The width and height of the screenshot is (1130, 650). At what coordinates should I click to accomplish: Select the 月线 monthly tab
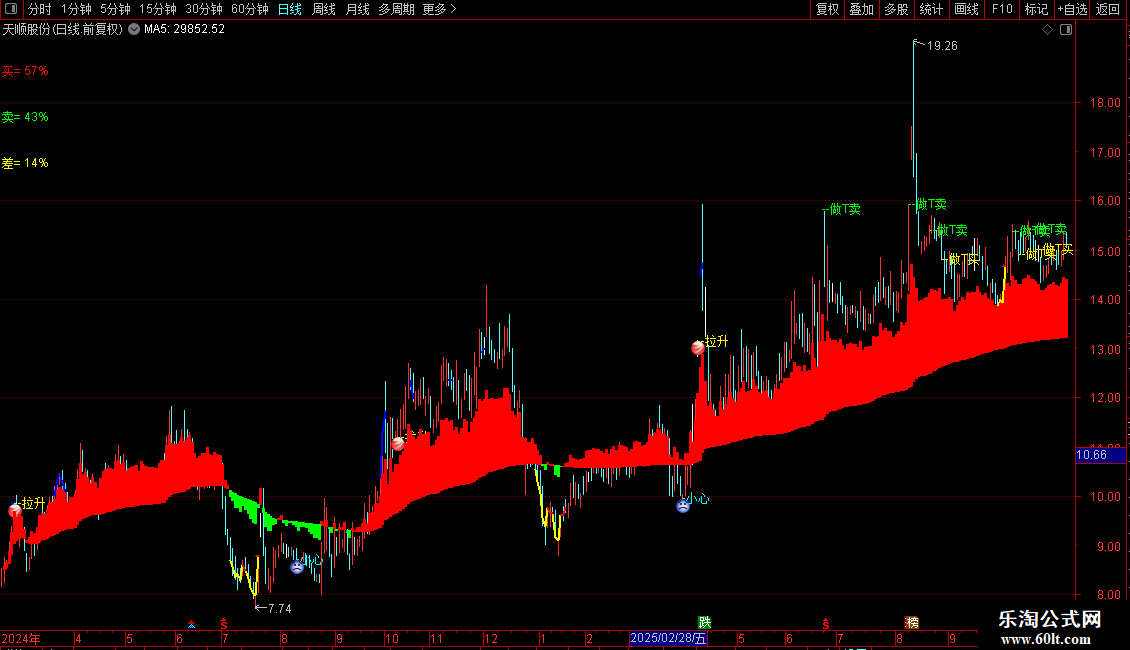[357, 9]
